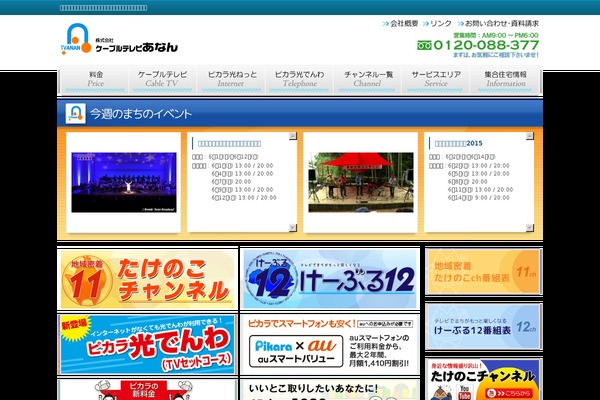This screenshot has width=600, height=400.
Task: Open the チャンネル一覧 Channel menu
Action: 368,80
